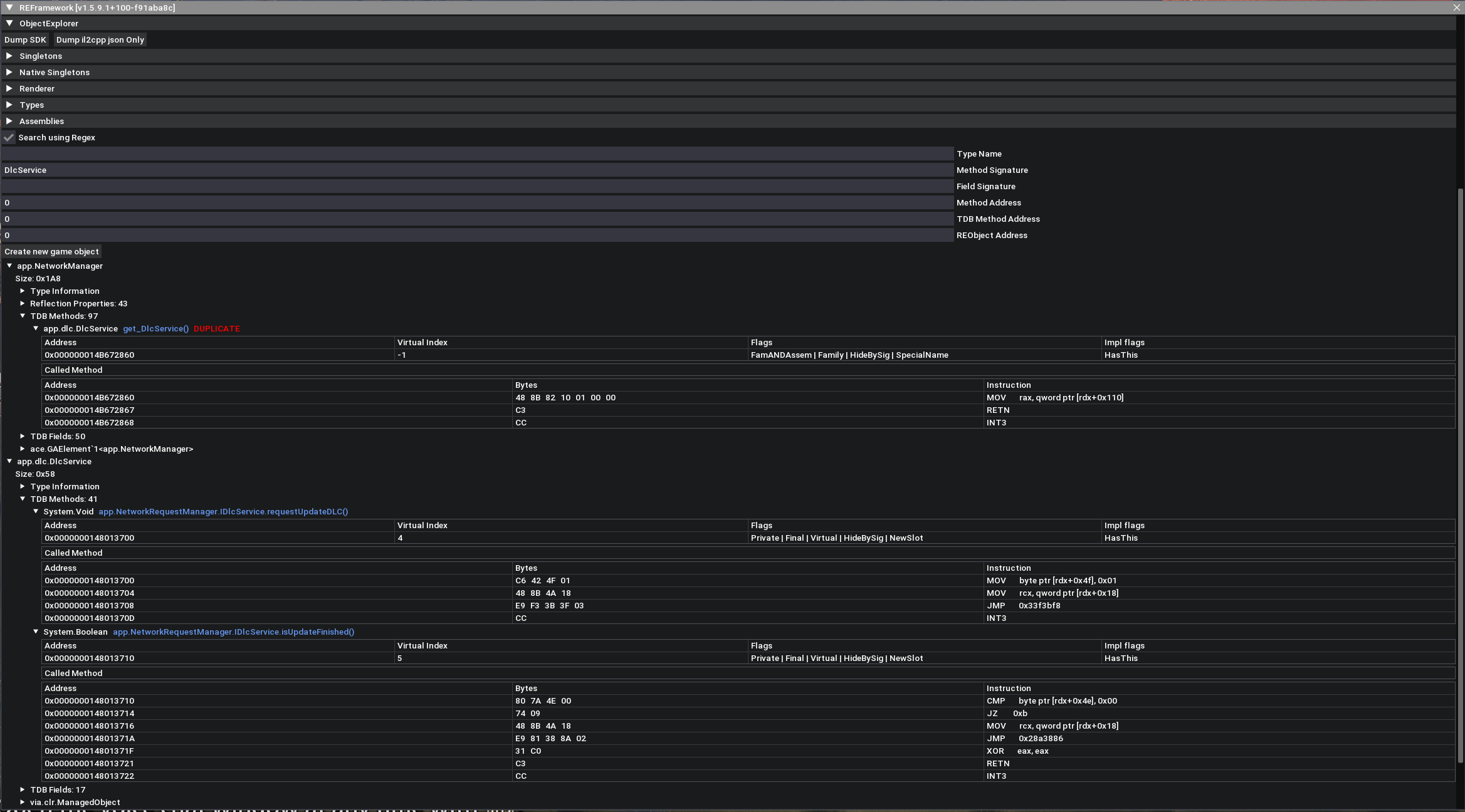Expand the Renderer section arrow

click(x=9, y=88)
